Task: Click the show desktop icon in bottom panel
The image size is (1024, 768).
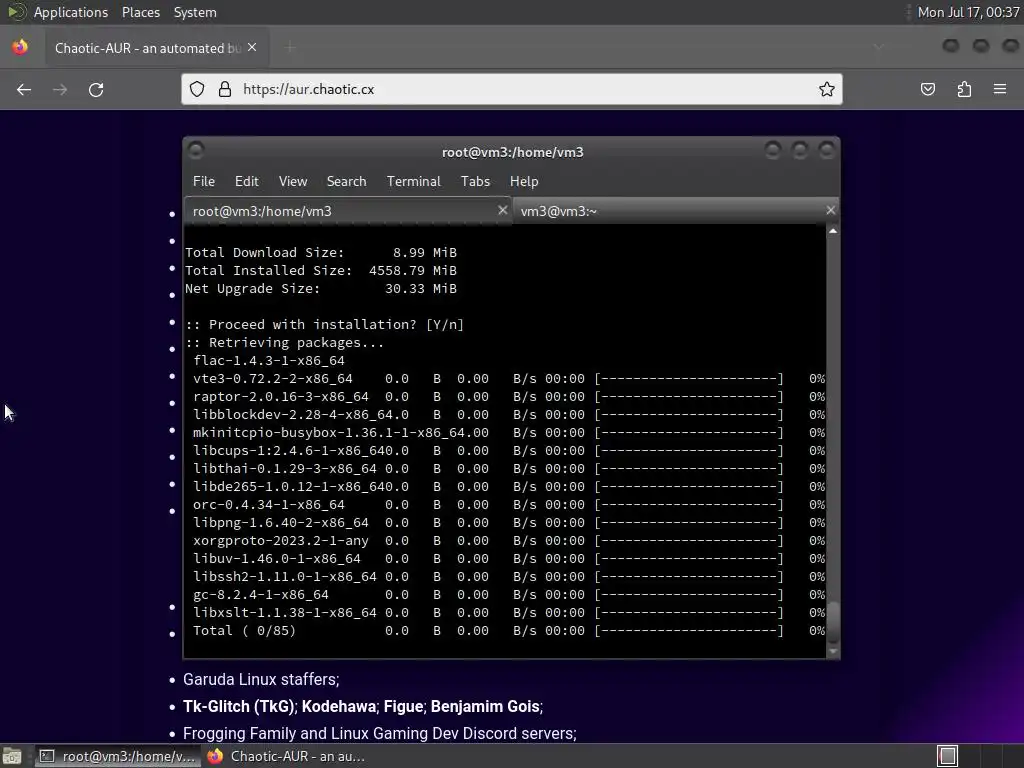Action: point(12,756)
